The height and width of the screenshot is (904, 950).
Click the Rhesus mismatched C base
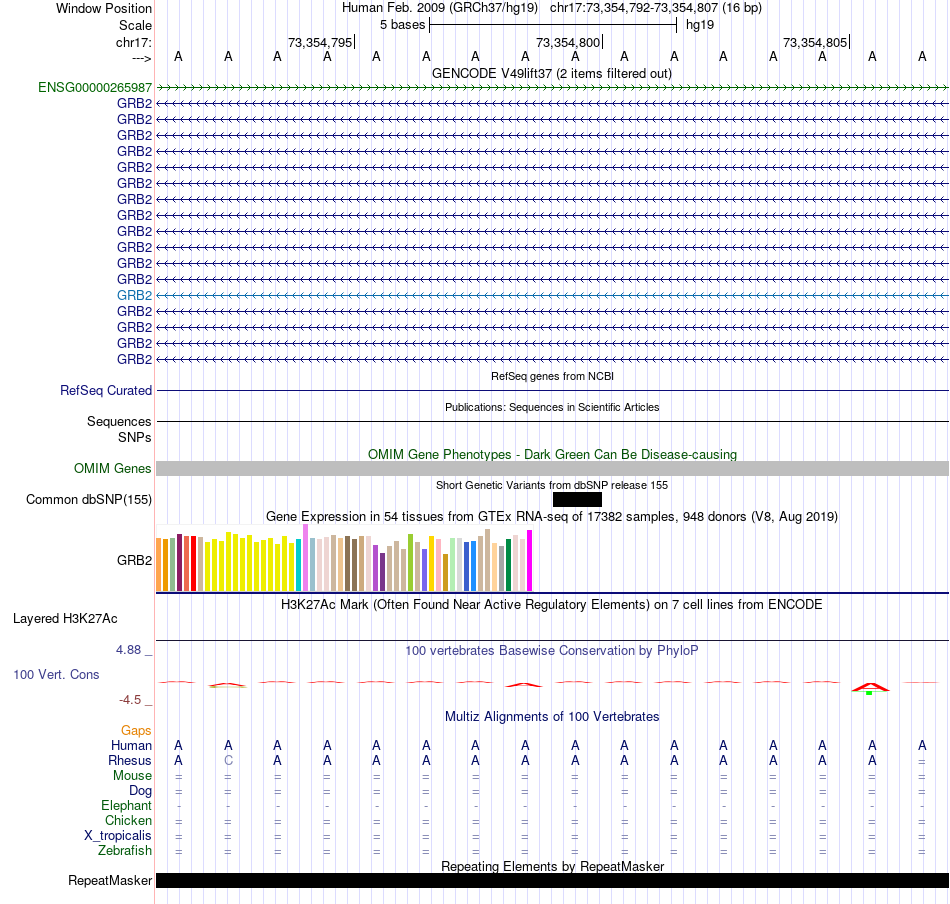point(228,760)
